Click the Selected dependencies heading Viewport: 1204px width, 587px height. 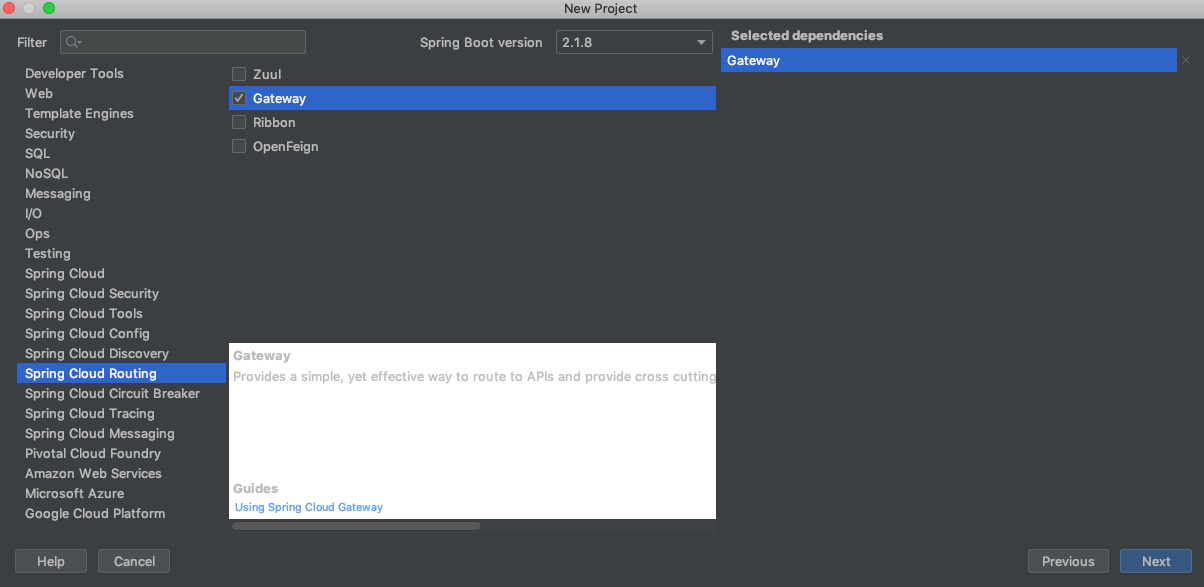click(807, 35)
